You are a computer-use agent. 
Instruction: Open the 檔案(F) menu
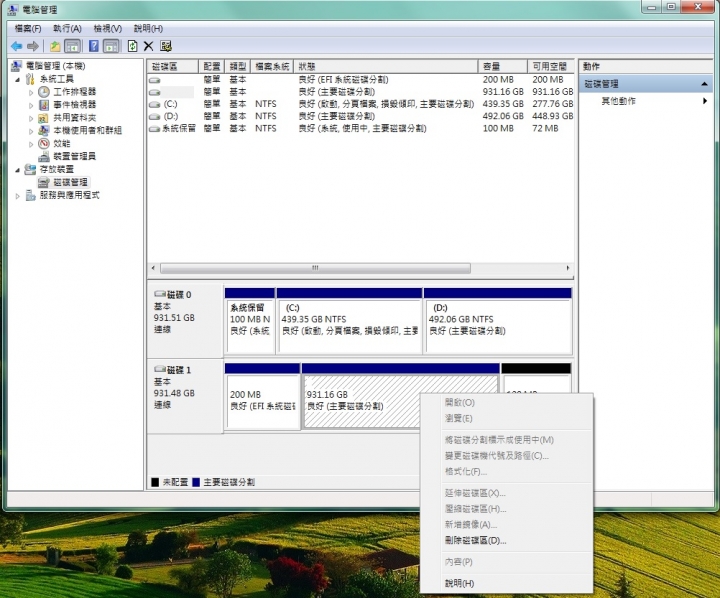click(x=28, y=28)
